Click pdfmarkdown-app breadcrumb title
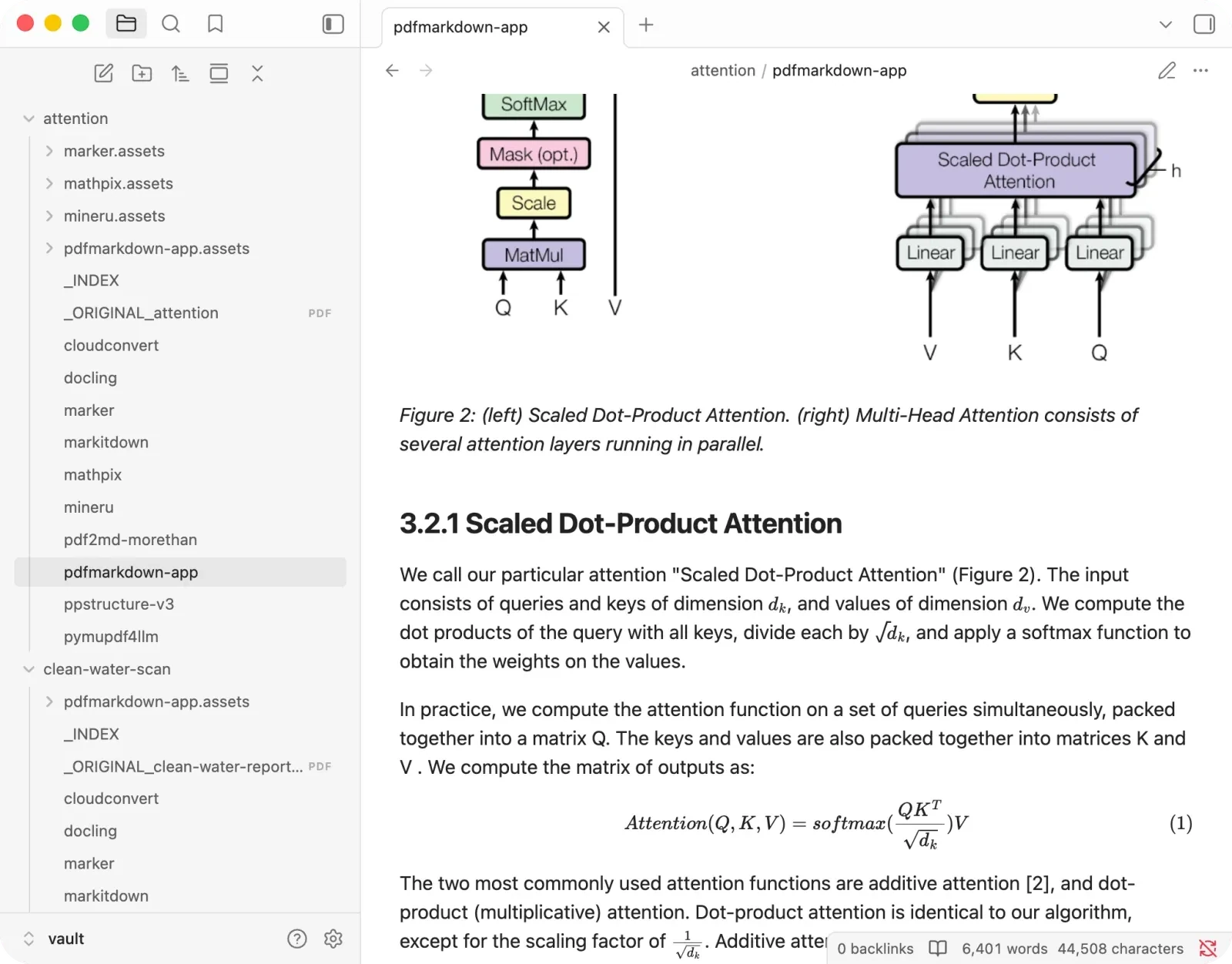This screenshot has height=964, width=1232. click(839, 70)
